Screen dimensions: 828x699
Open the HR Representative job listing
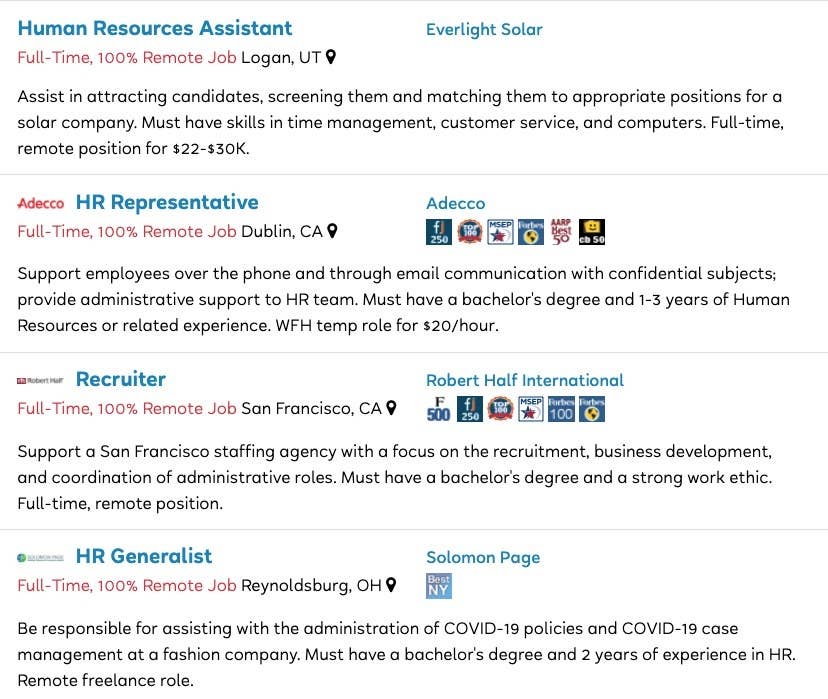(167, 202)
